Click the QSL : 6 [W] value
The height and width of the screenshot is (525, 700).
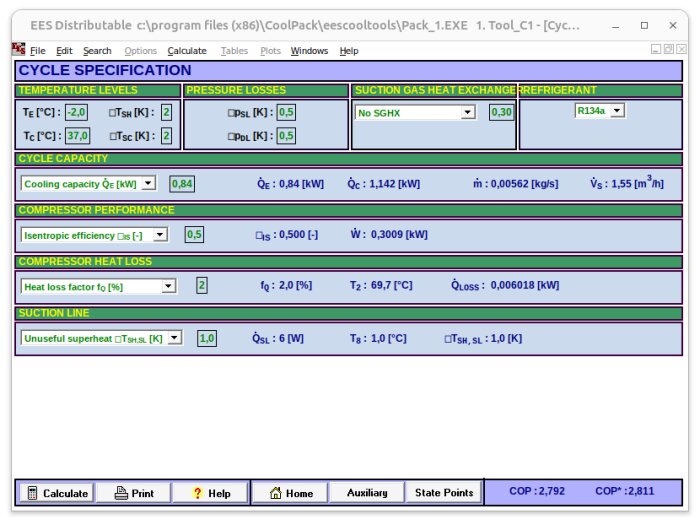(x=278, y=338)
